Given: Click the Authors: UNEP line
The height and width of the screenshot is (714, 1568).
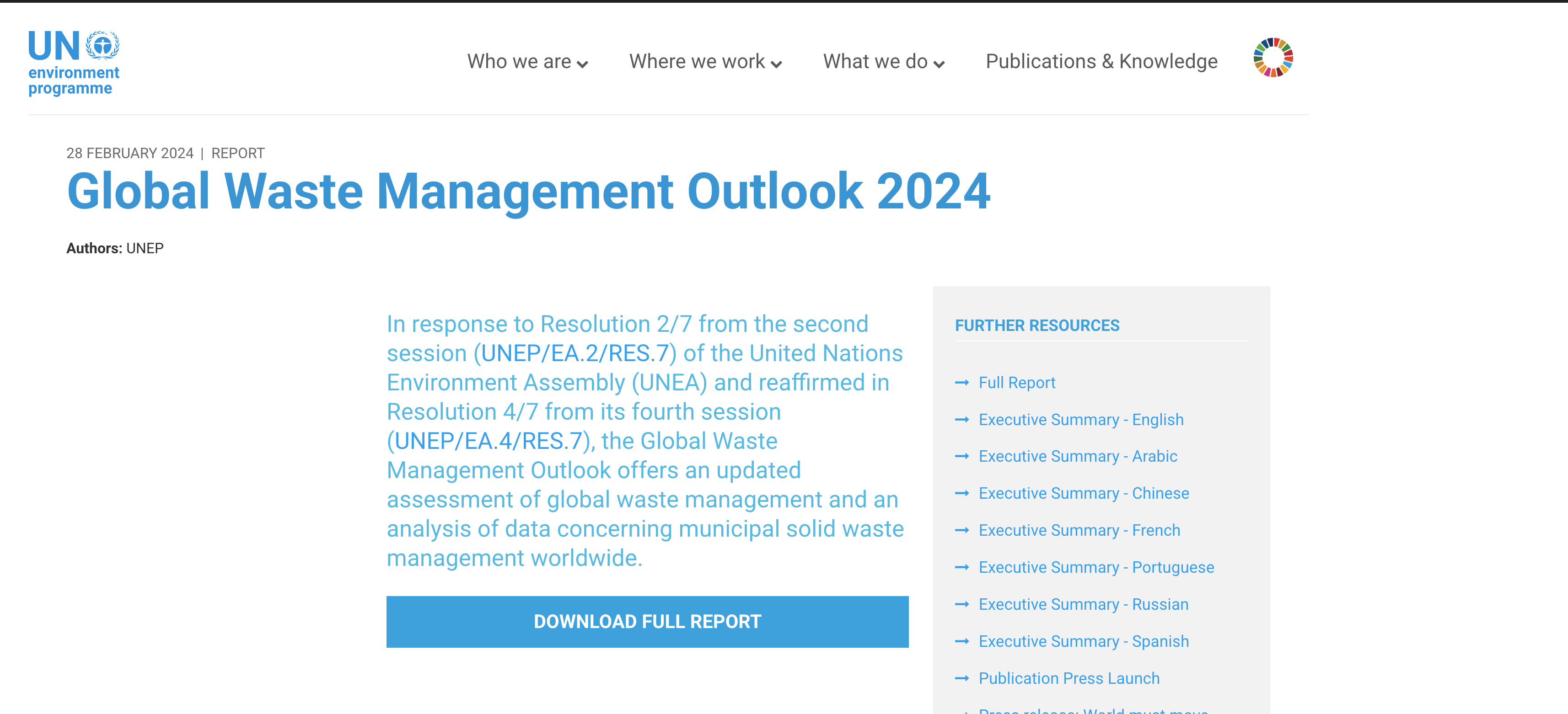Looking at the screenshot, I should pos(115,248).
